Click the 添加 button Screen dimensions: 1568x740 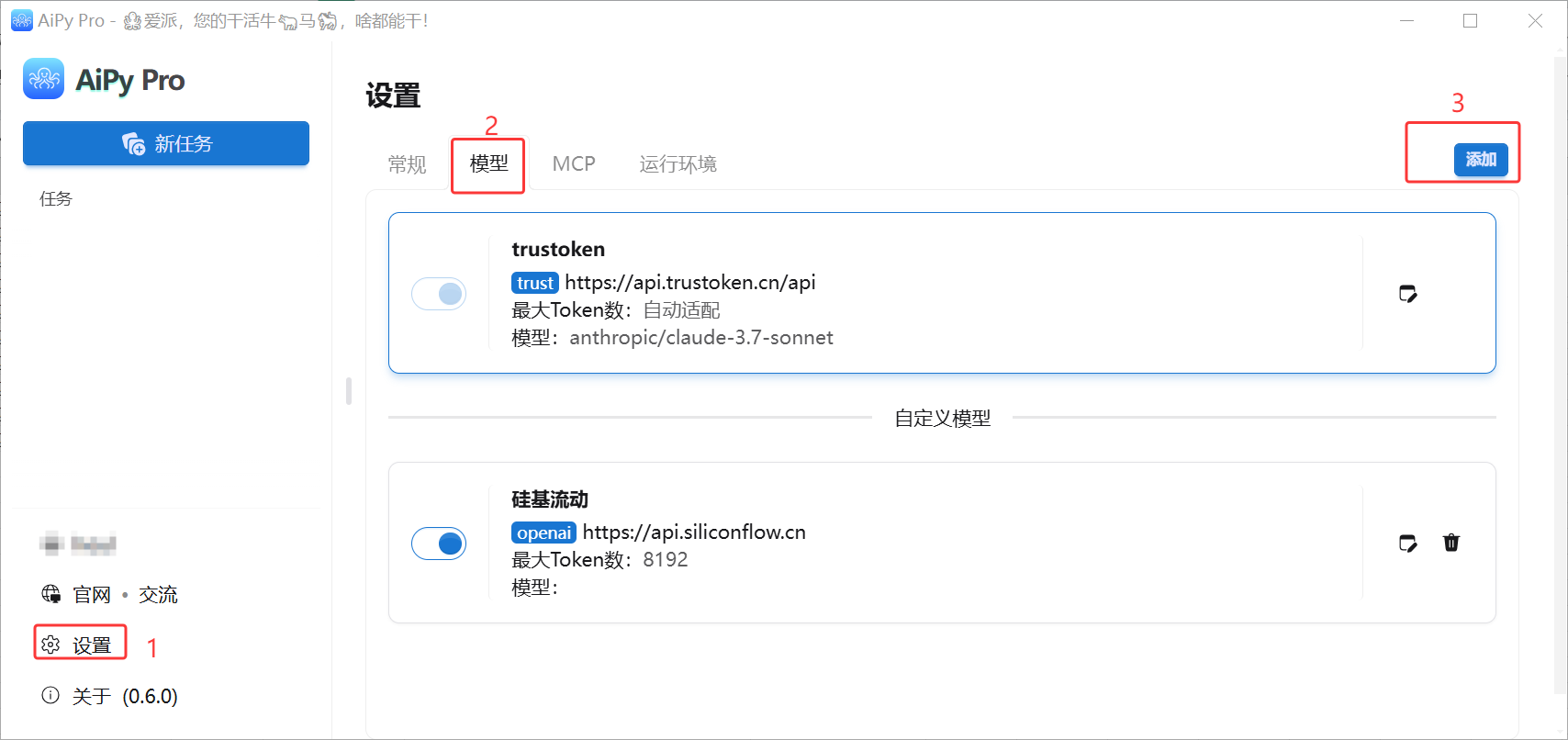pos(1481,160)
